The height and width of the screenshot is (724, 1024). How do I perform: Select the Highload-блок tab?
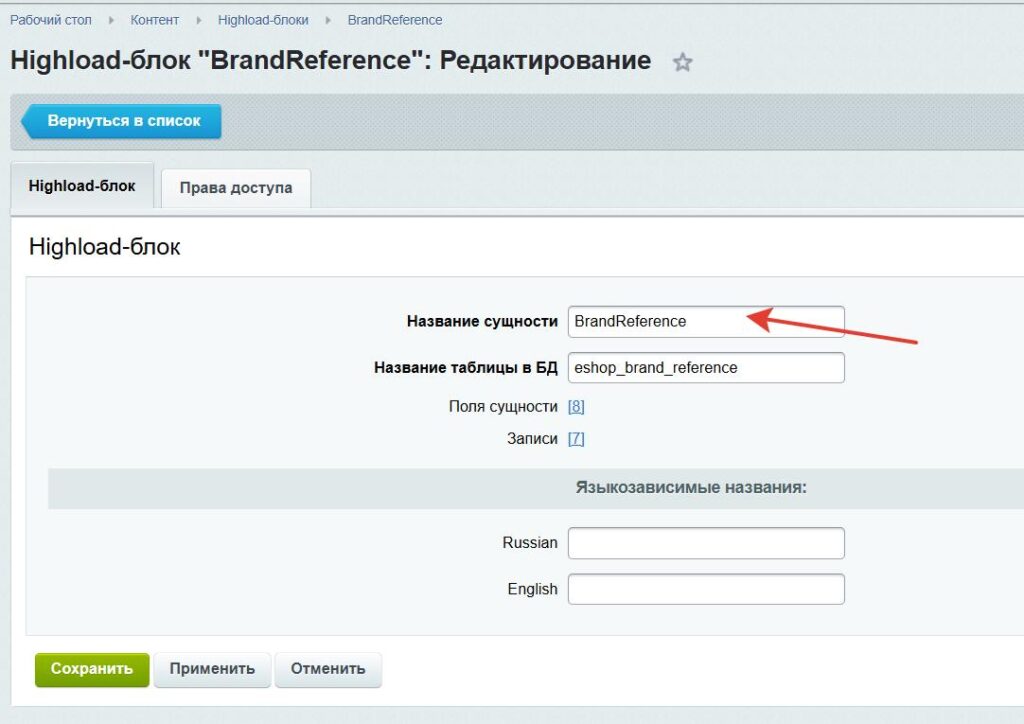(82, 186)
